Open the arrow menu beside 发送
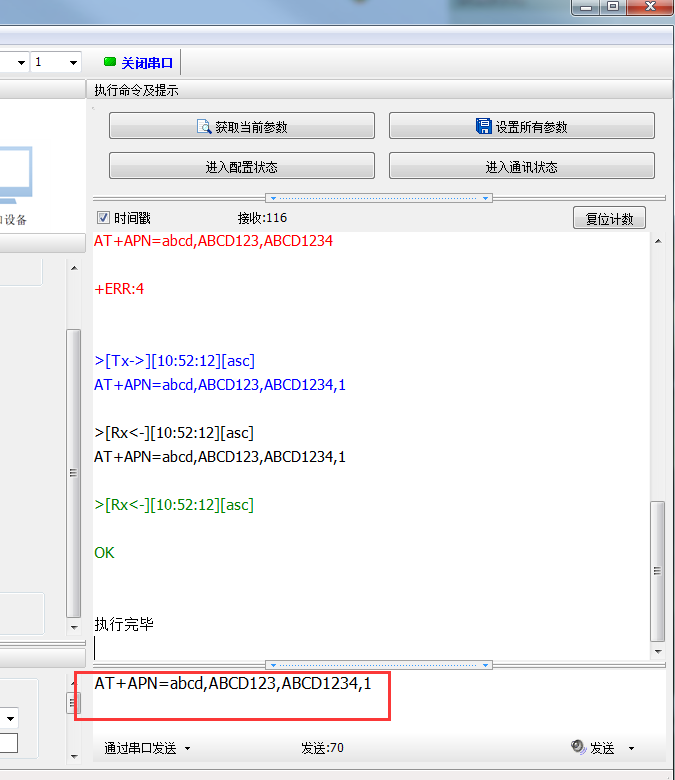Viewport: 675px width, 780px height. (x=631, y=748)
